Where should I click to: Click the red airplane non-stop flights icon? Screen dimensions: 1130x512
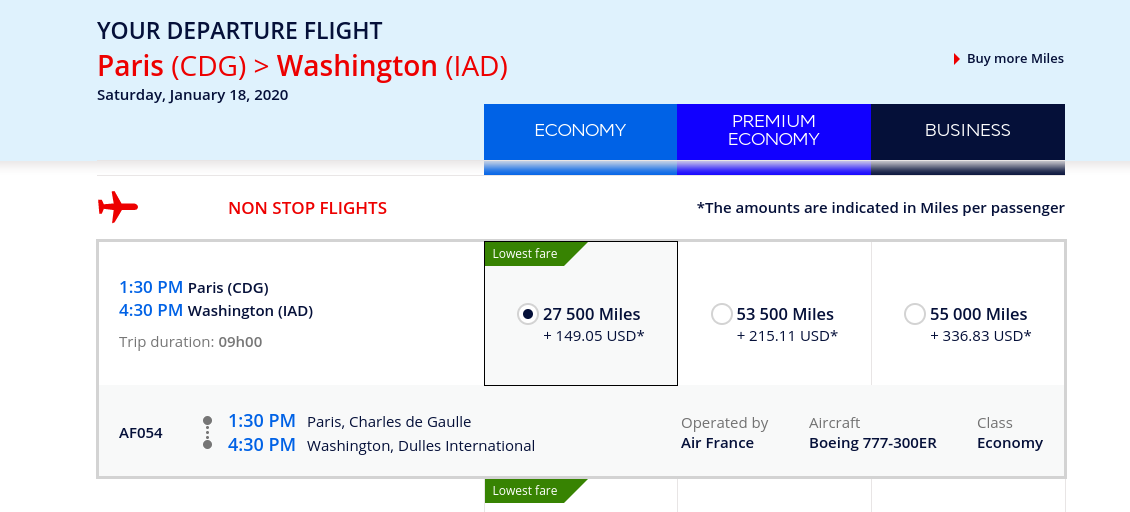click(x=117, y=208)
